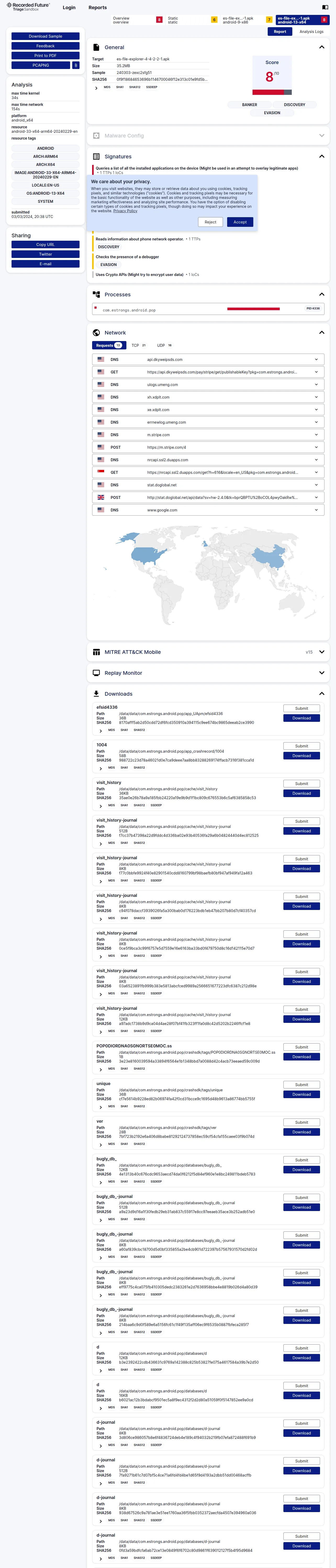Collapse the General section chevron
336x1568 pixels.
coord(322,47)
